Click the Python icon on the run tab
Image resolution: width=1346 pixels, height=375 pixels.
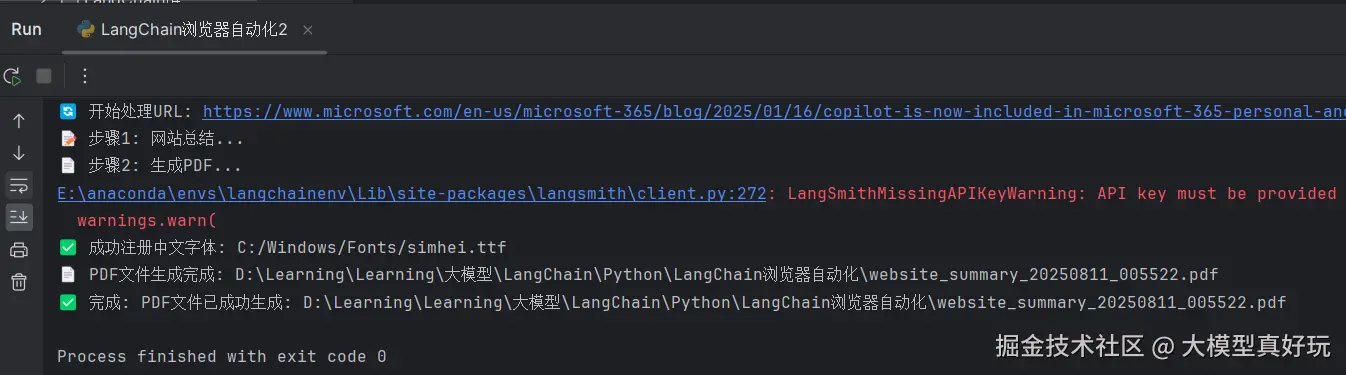click(86, 29)
